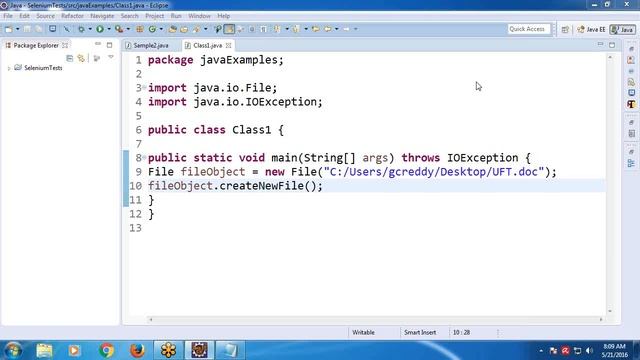The image size is (640, 360).
Task: Open the Source menu
Action: pyautogui.click(x=45, y=16)
